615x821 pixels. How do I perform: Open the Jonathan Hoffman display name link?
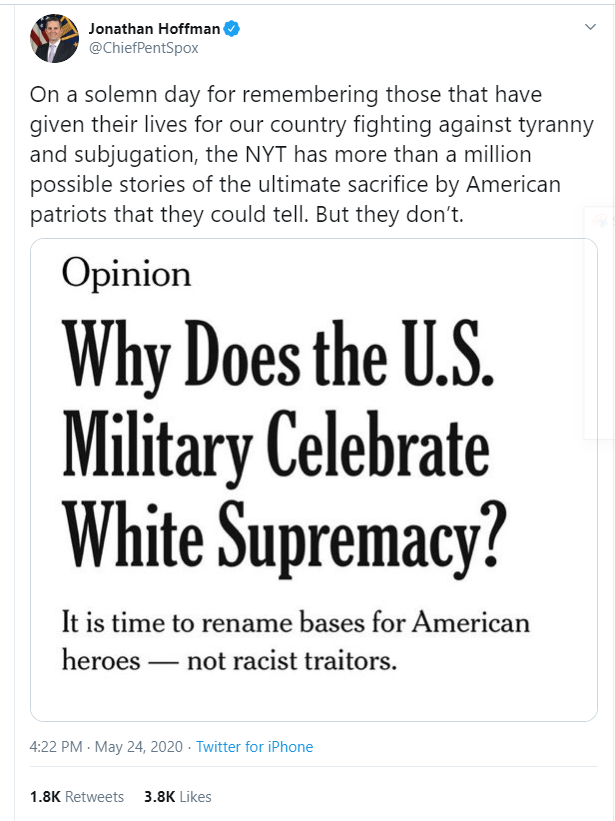coord(154,29)
